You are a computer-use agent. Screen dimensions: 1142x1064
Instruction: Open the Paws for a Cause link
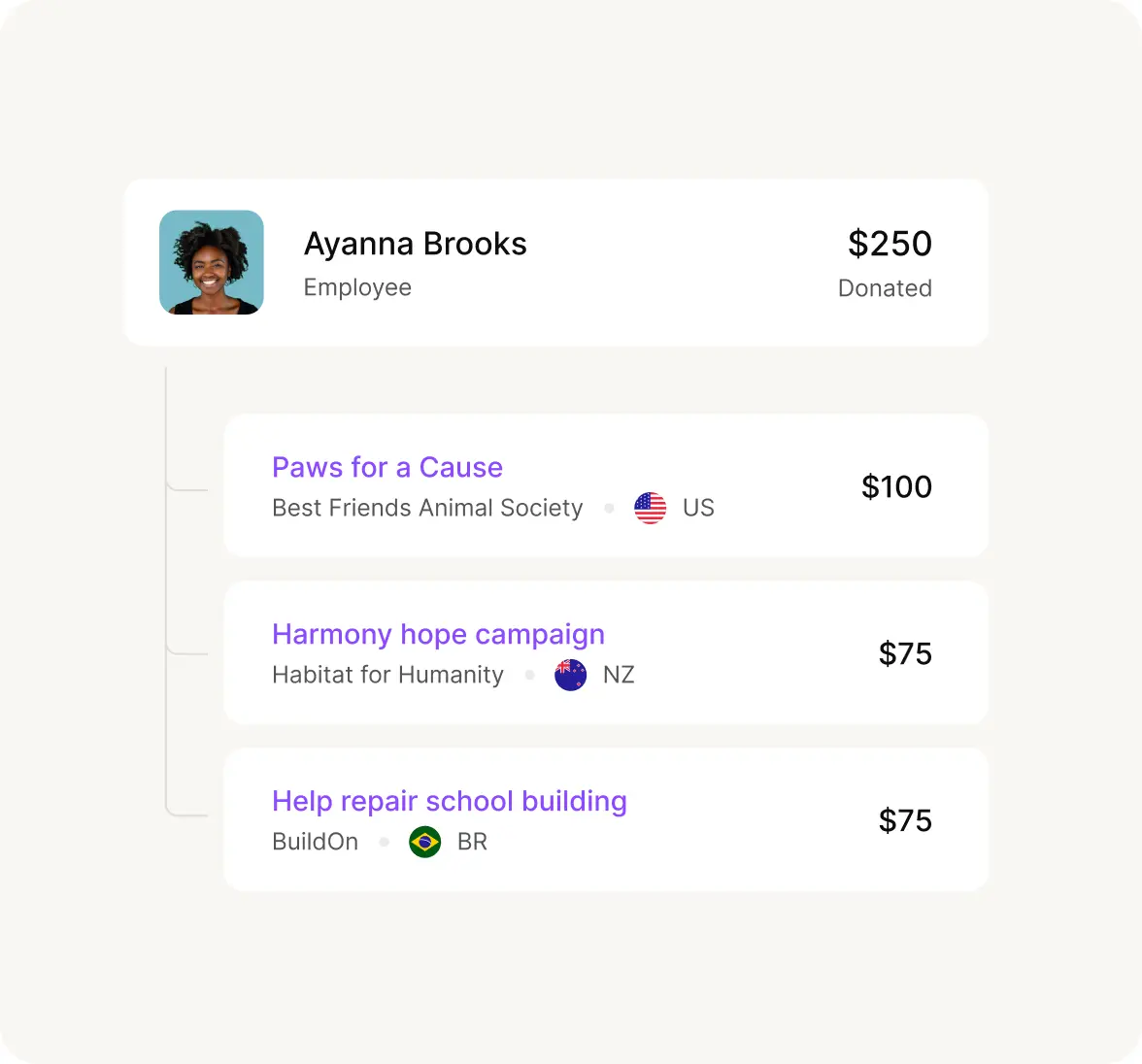[x=387, y=467]
